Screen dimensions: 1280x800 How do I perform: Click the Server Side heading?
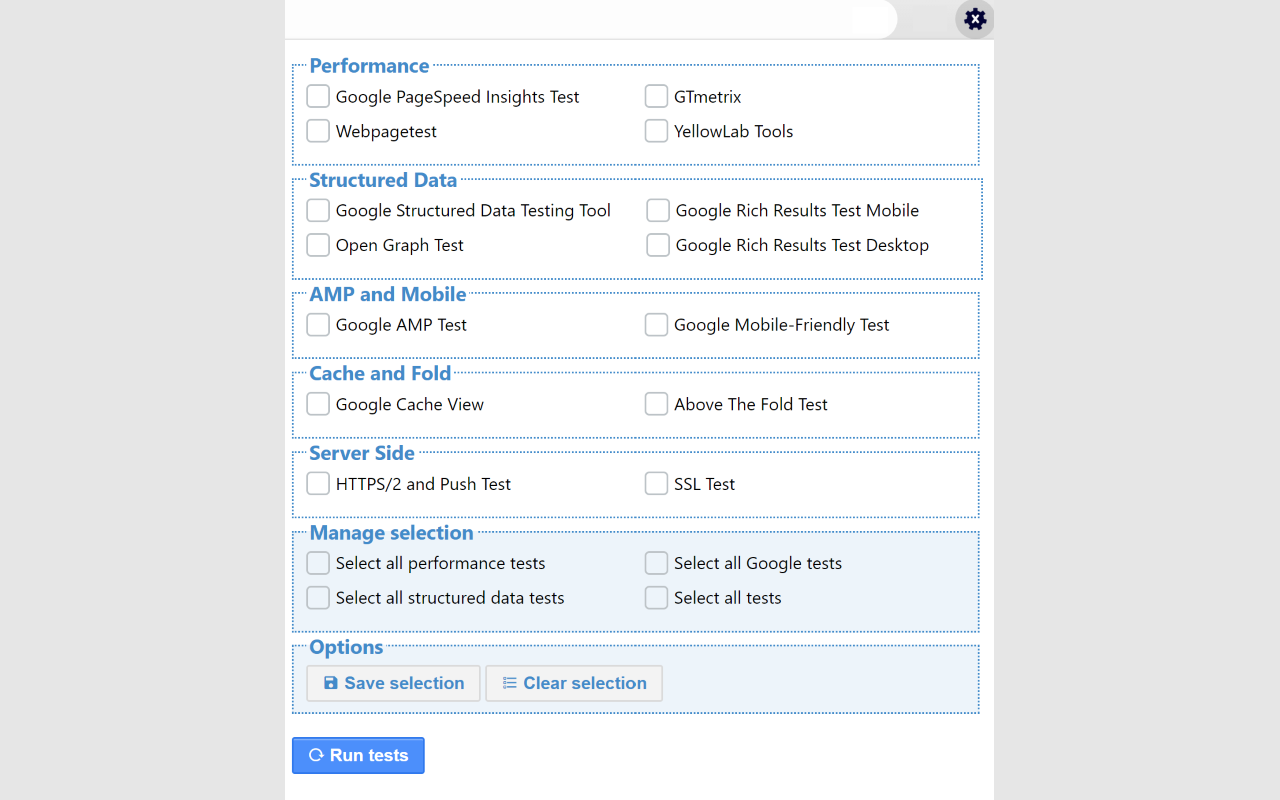pyautogui.click(x=362, y=453)
